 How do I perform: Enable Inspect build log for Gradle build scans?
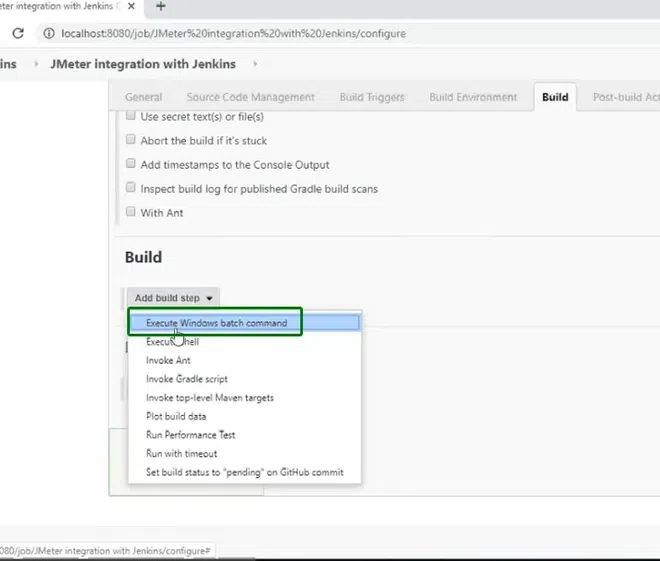click(130, 187)
